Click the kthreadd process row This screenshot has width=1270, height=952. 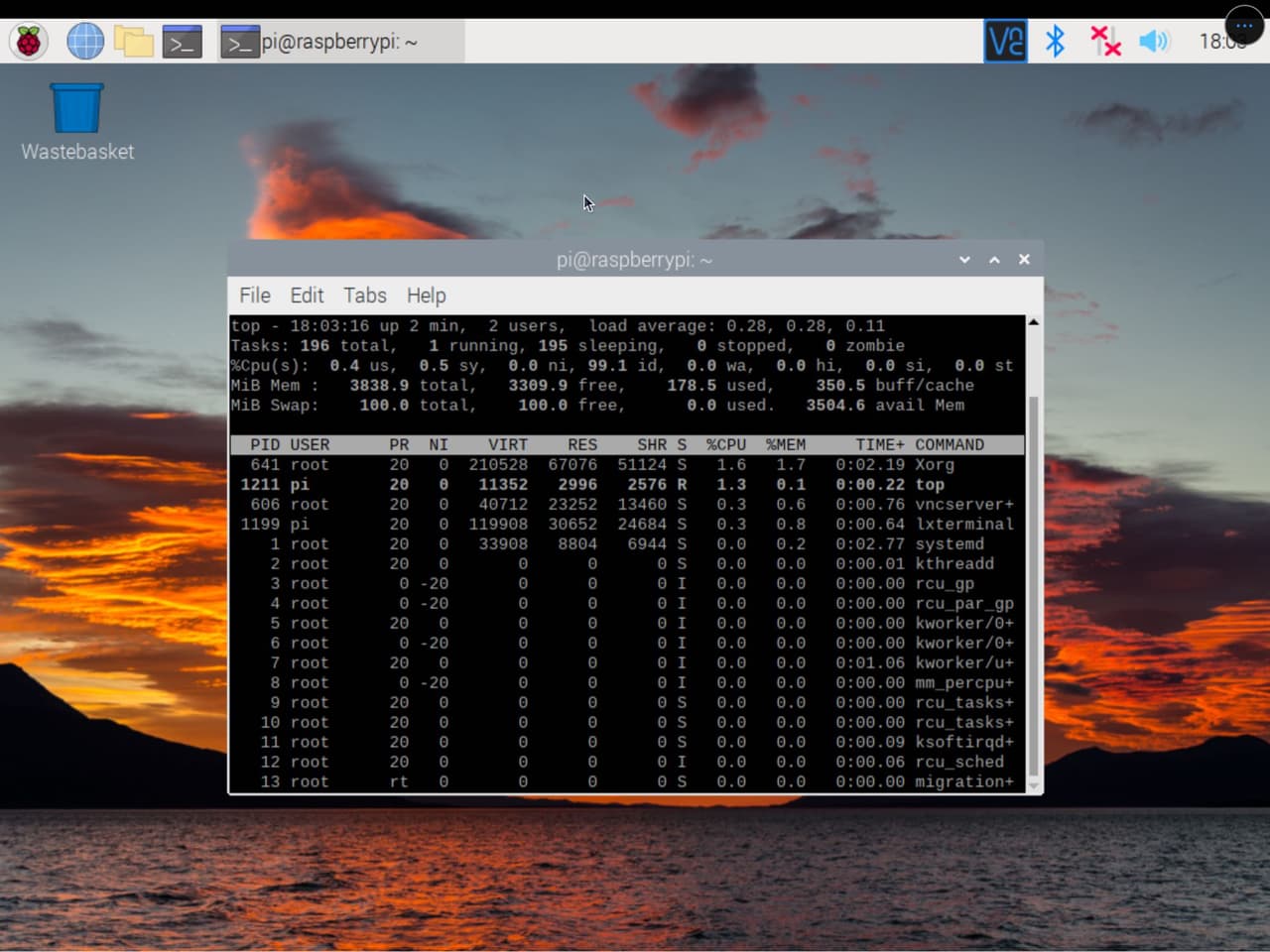click(x=627, y=563)
